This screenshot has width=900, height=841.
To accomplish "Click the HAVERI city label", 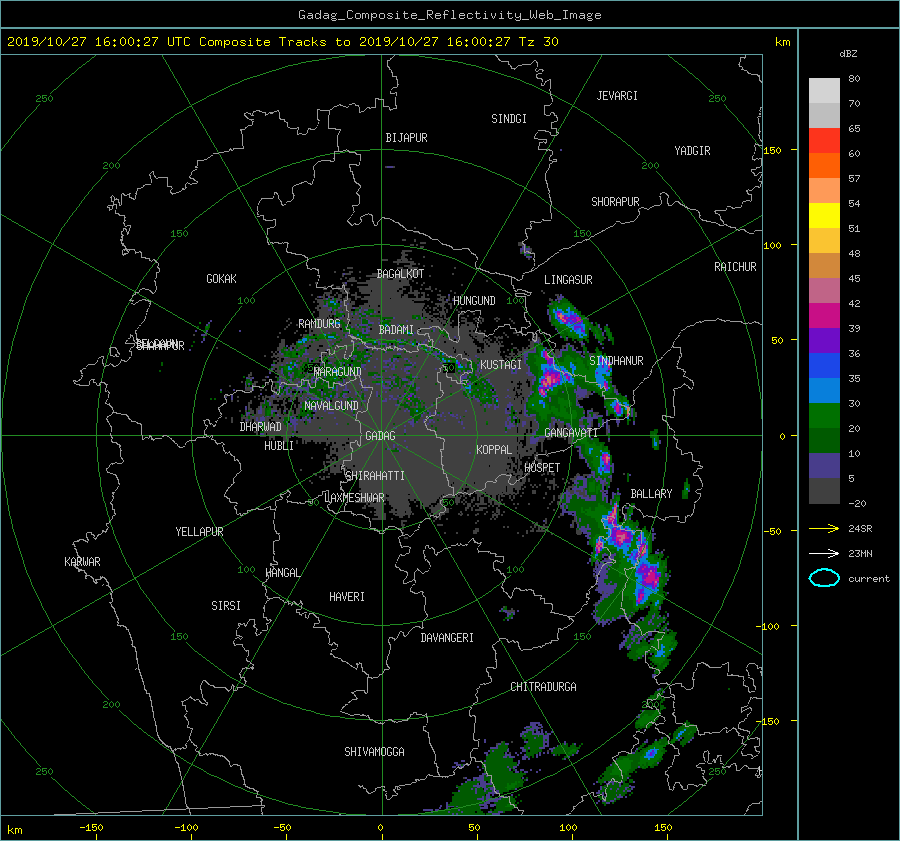I will point(347,597).
